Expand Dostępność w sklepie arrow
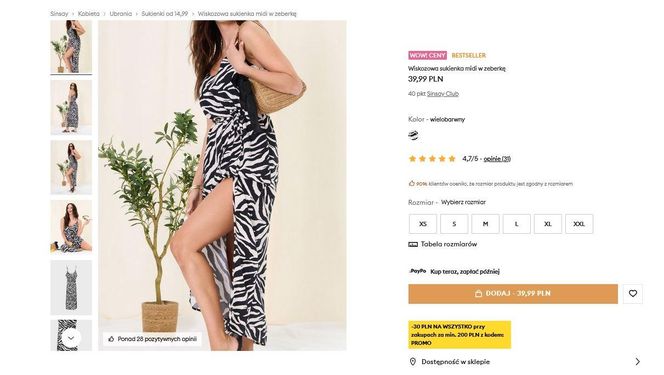 [638, 361]
